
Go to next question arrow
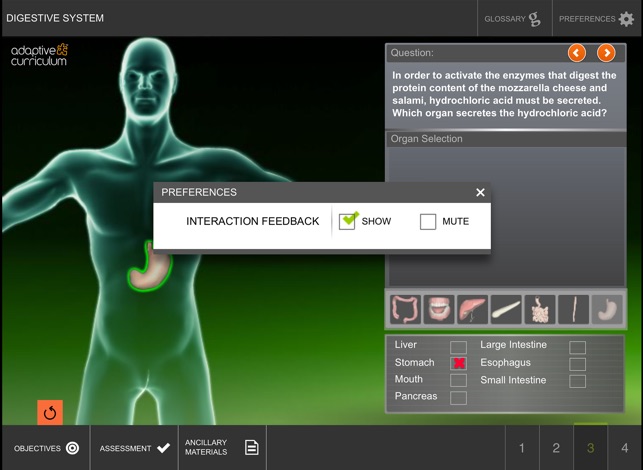click(x=606, y=53)
